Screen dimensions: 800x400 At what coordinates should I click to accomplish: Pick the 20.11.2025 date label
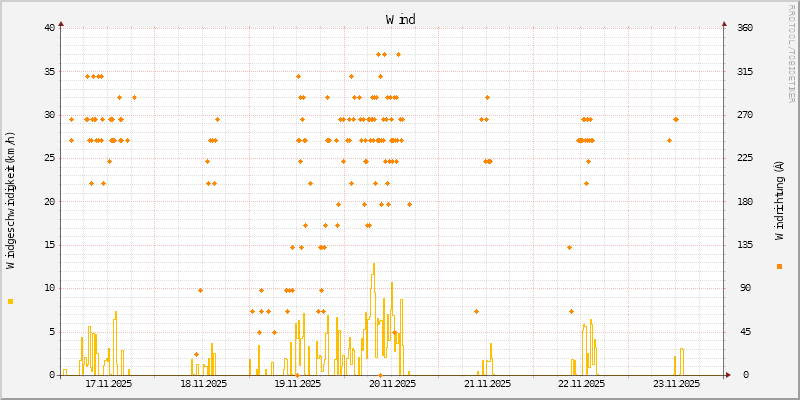pos(392,383)
